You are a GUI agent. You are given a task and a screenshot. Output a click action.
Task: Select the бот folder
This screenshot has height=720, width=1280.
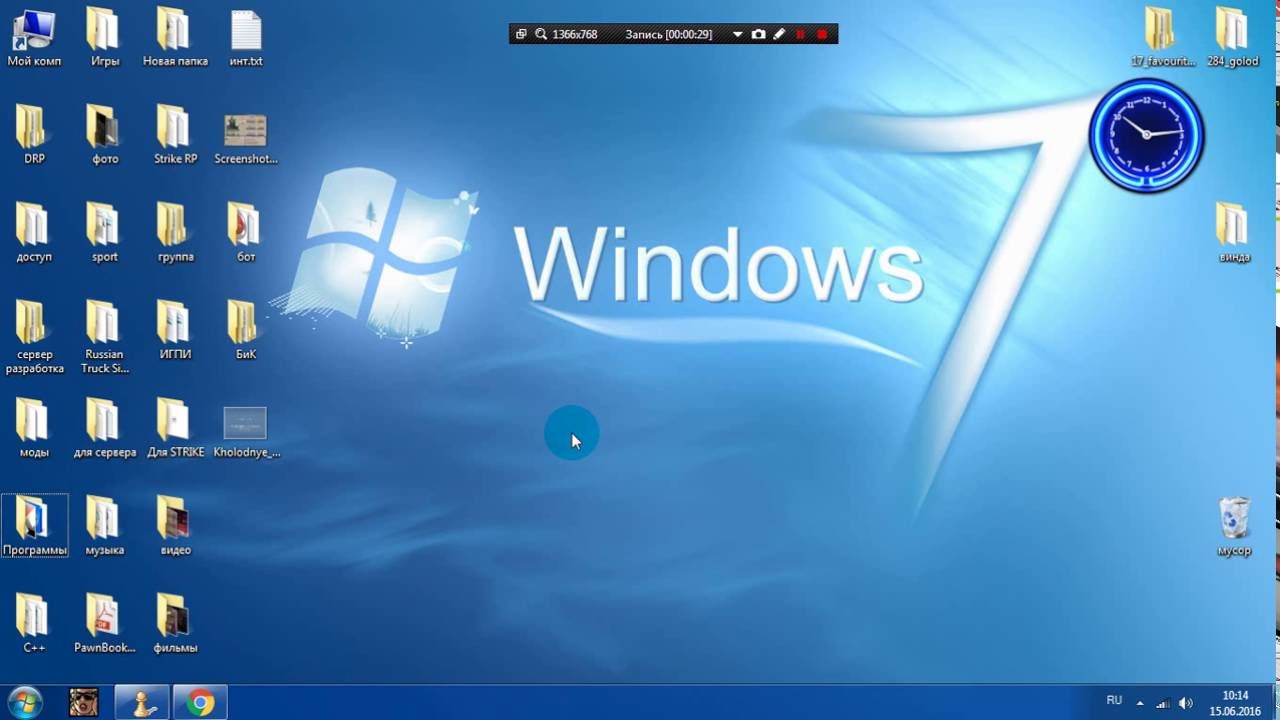click(x=246, y=233)
